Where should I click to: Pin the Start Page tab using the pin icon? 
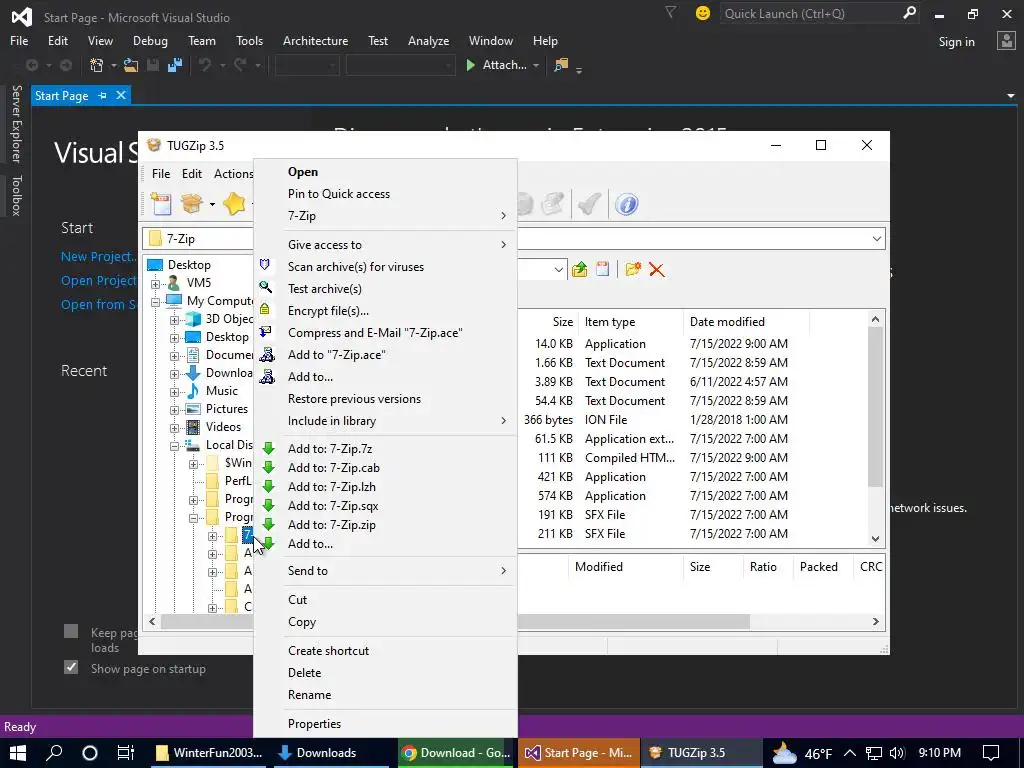[x=102, y=95]
